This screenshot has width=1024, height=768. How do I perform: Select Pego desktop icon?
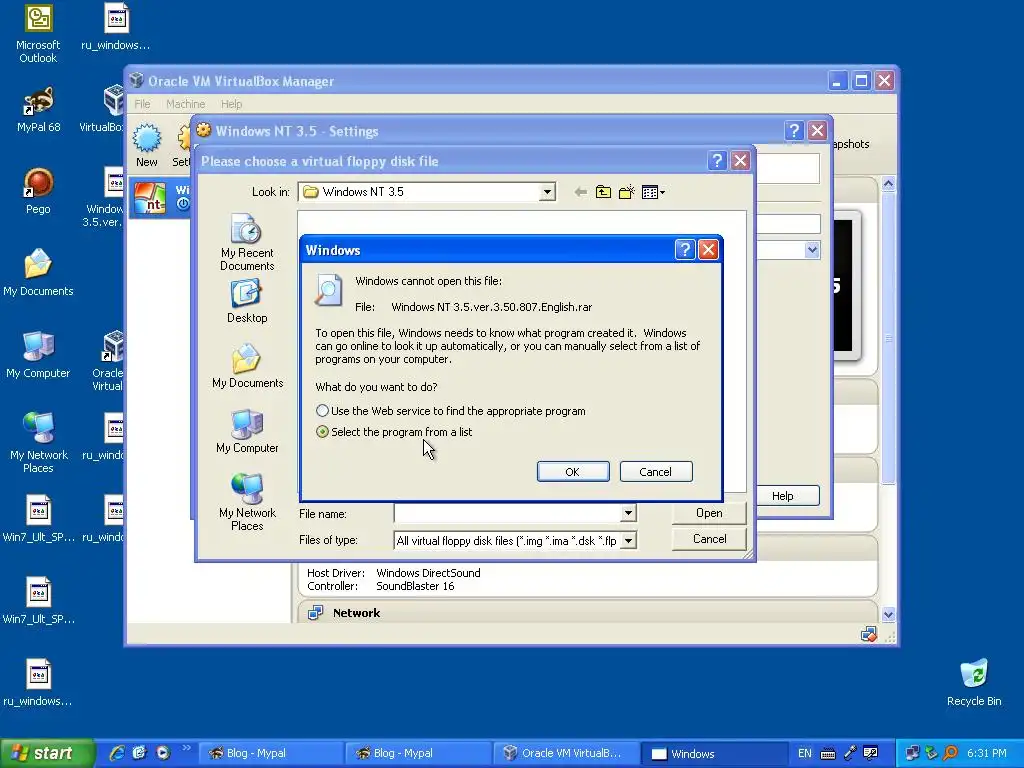click(x=38, y=191)
